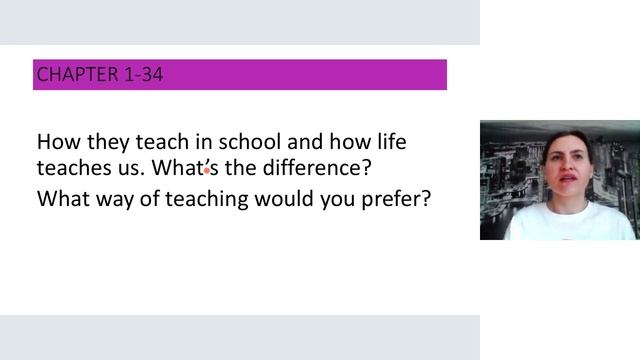Viewport: 640px width, 360px height.
Task: Select the word "teaching" in last line
Action: coord(207,199)
